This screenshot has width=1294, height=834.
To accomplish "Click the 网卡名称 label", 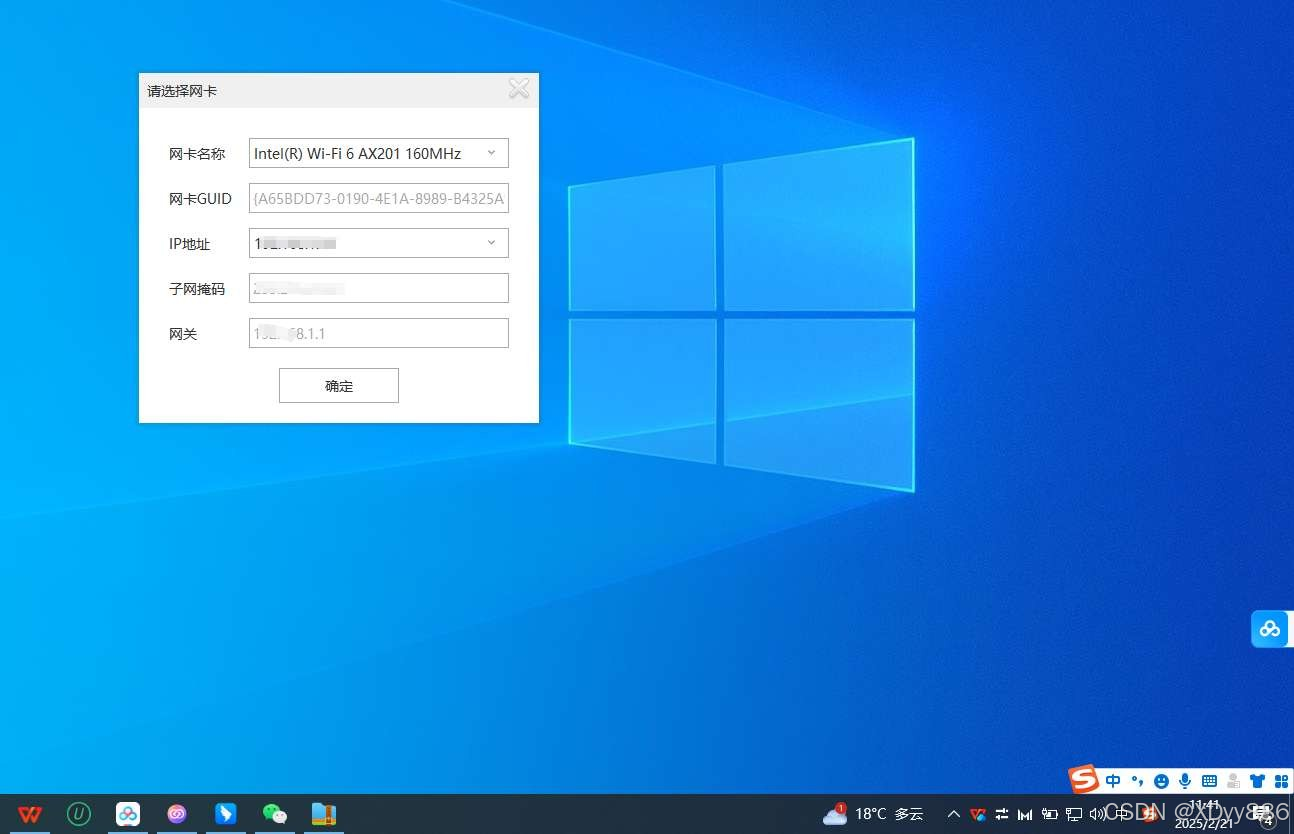I will (197, 154).
